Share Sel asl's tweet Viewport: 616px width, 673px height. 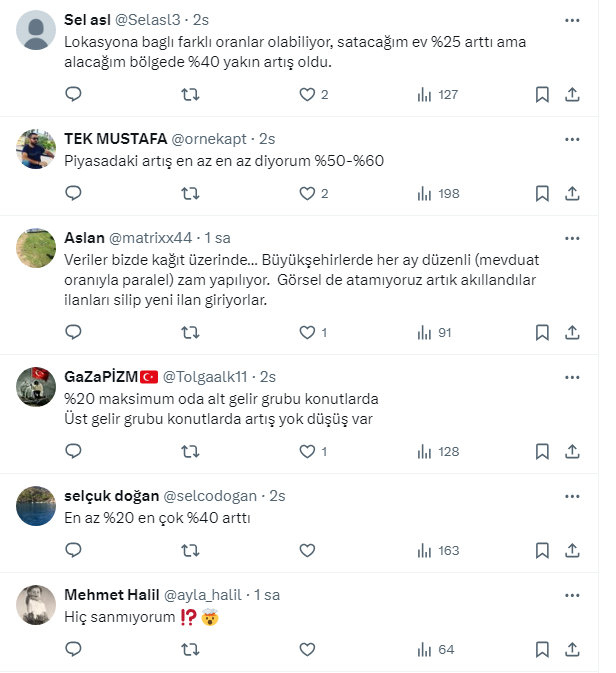pos(572,94)
